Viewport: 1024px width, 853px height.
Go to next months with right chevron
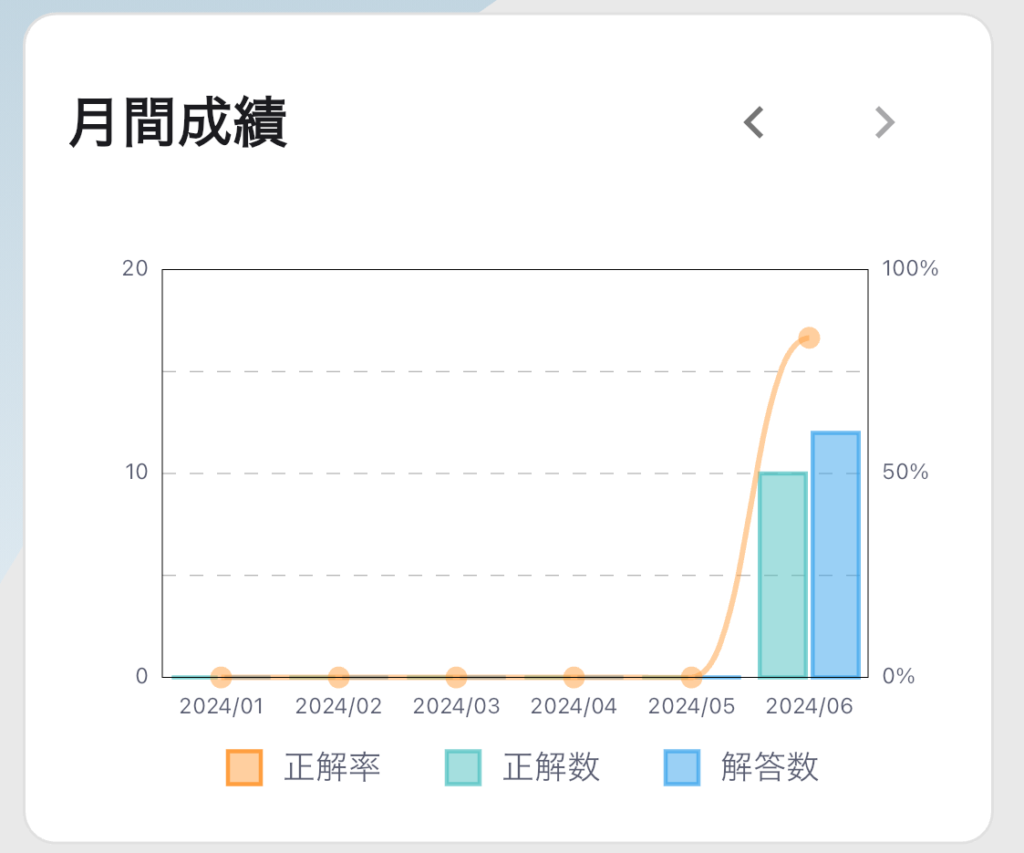pos(885,122)
